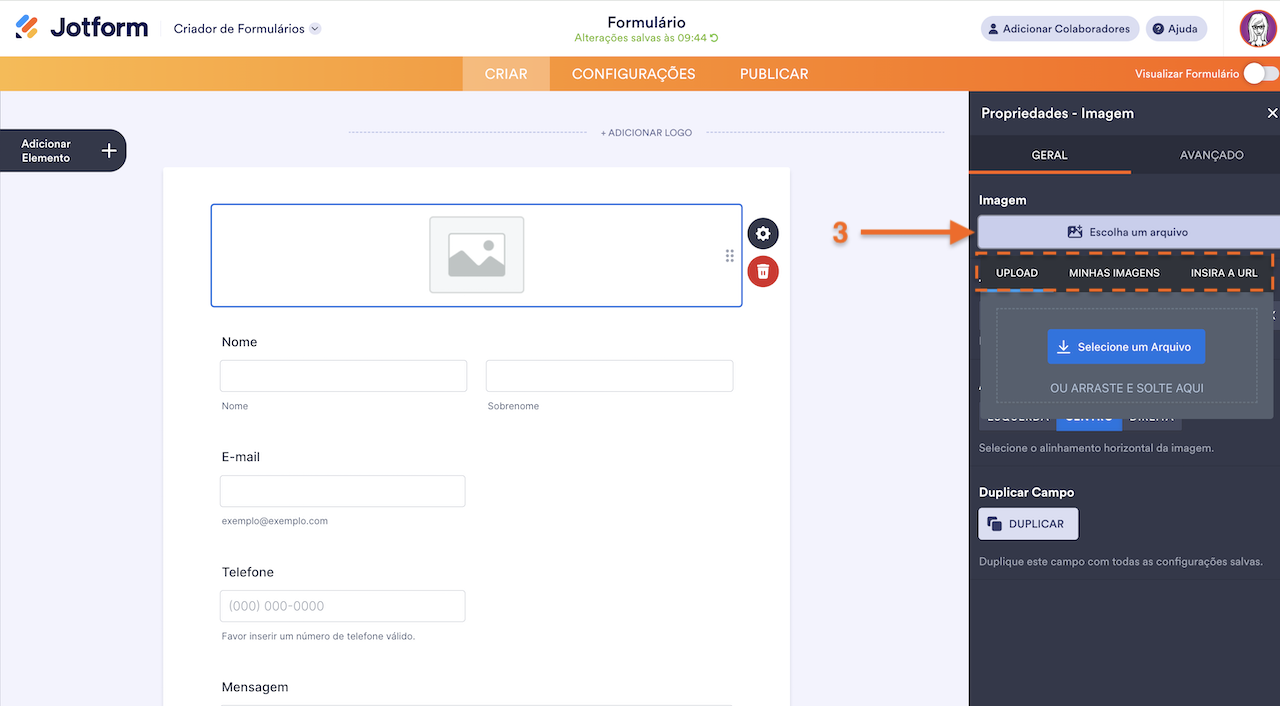1280x706 pixels.
Task: Open AVANÇADO properties tab
Action: [1211, 155]
